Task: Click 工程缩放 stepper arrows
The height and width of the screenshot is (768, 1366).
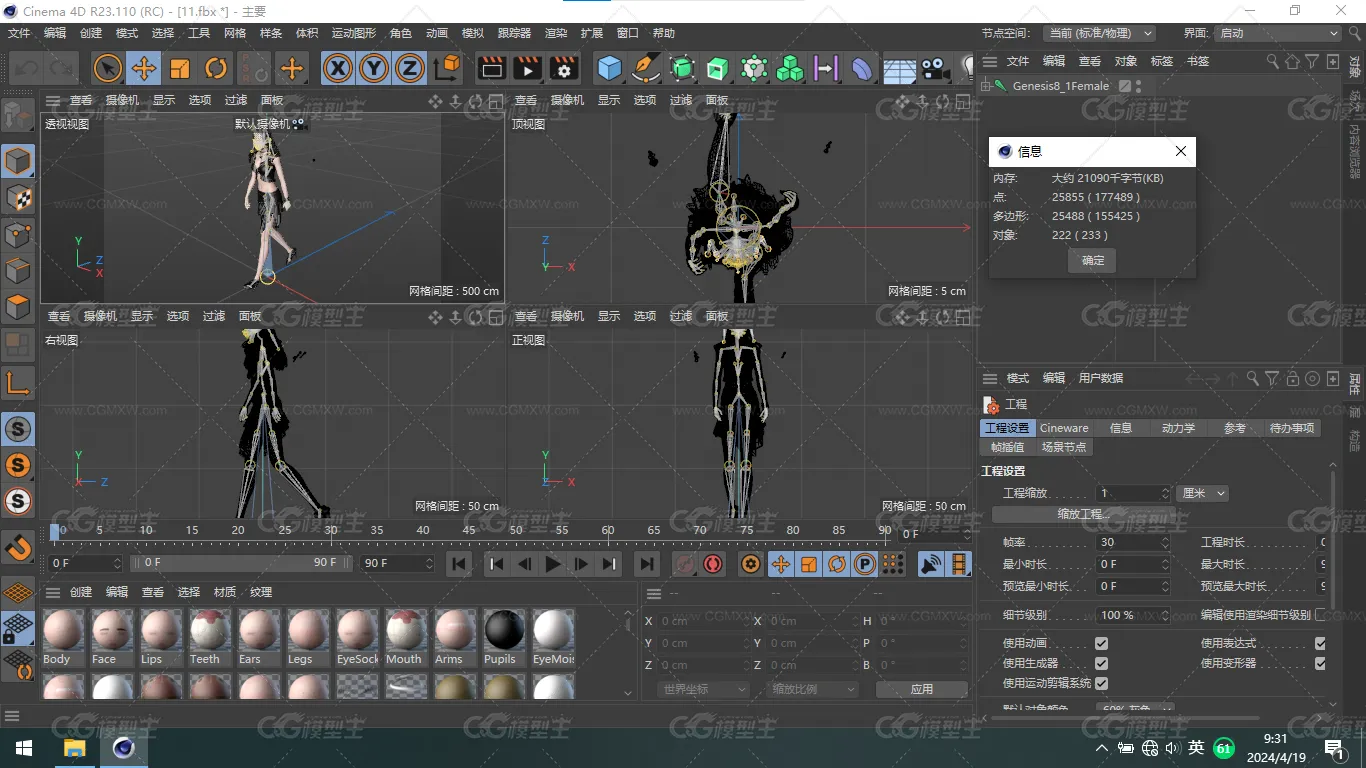Action: click(x=1165, y=493)
